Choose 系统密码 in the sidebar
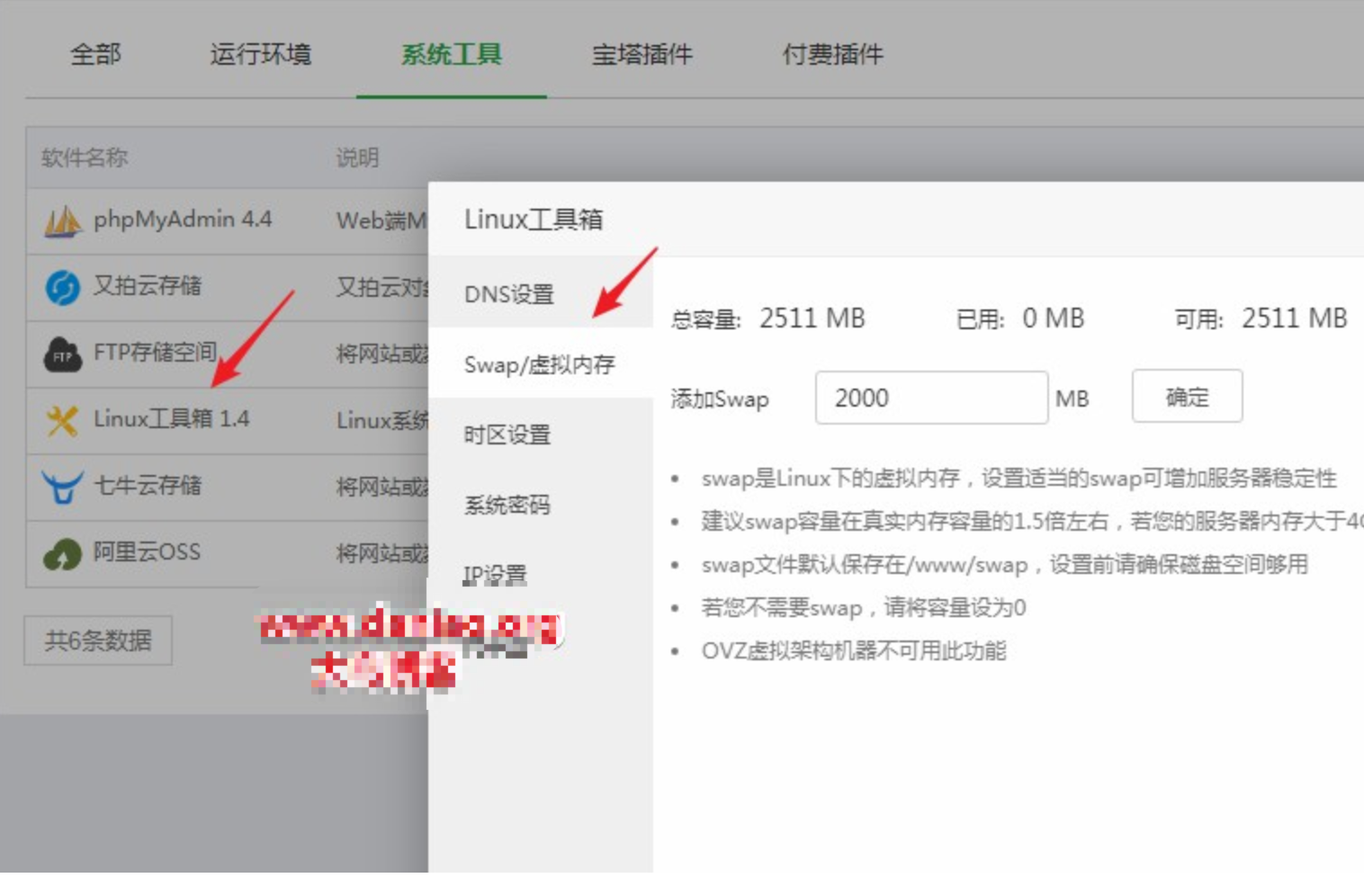This screenshot has width=1364, height=896. pos(541,504)
